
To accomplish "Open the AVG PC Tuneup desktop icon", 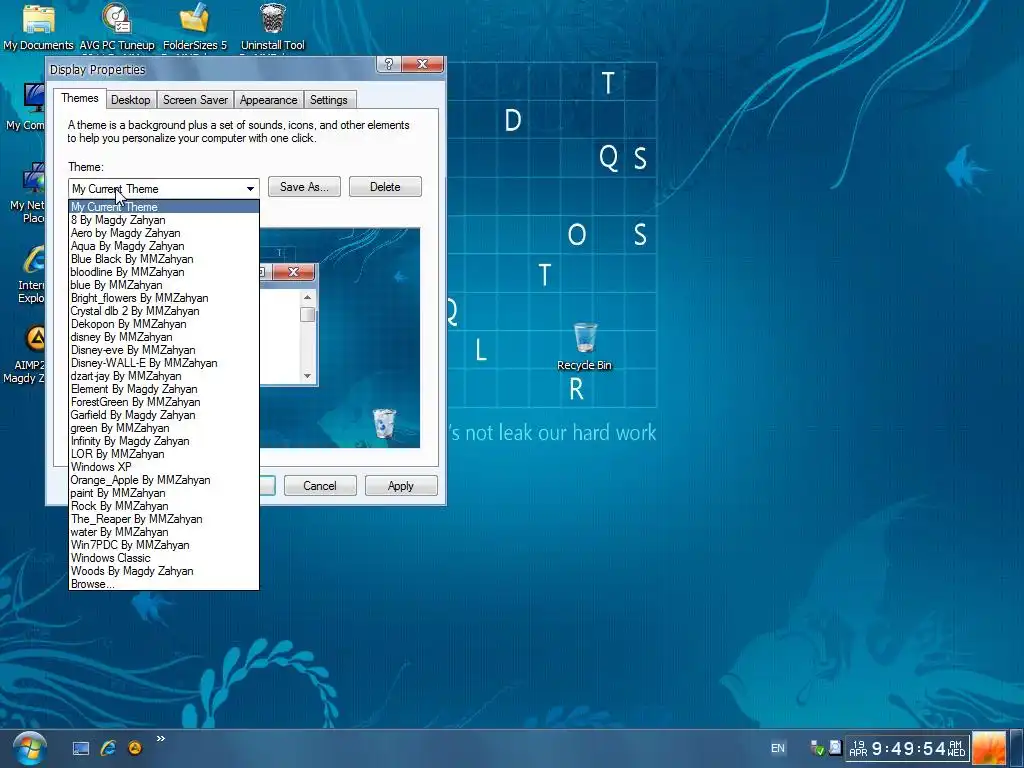I will tap(117, 27).
